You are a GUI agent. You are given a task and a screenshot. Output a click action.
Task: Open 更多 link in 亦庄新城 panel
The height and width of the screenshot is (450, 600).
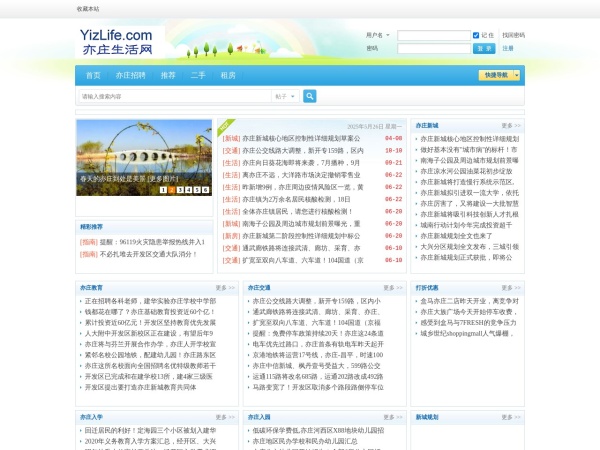511,126
